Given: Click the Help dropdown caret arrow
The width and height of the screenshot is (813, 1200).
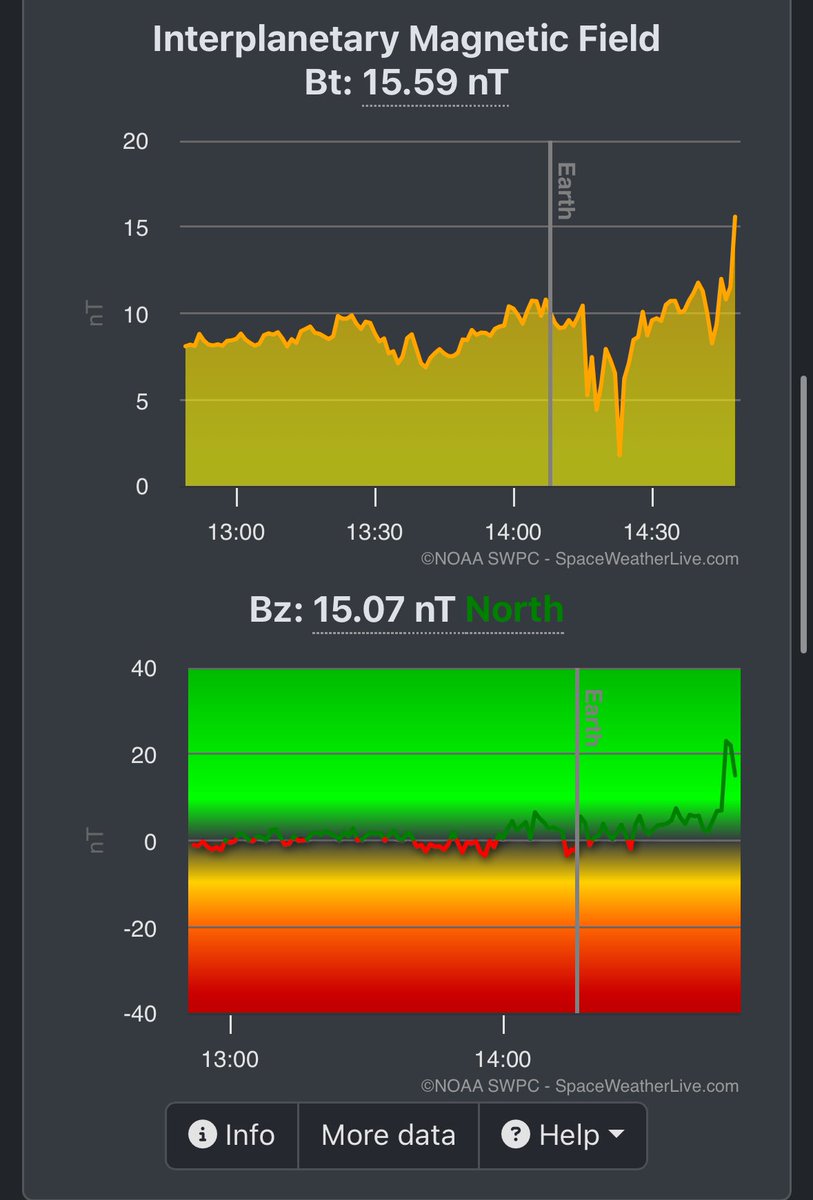Looking at the screenshot, I should click(616, 1135).
